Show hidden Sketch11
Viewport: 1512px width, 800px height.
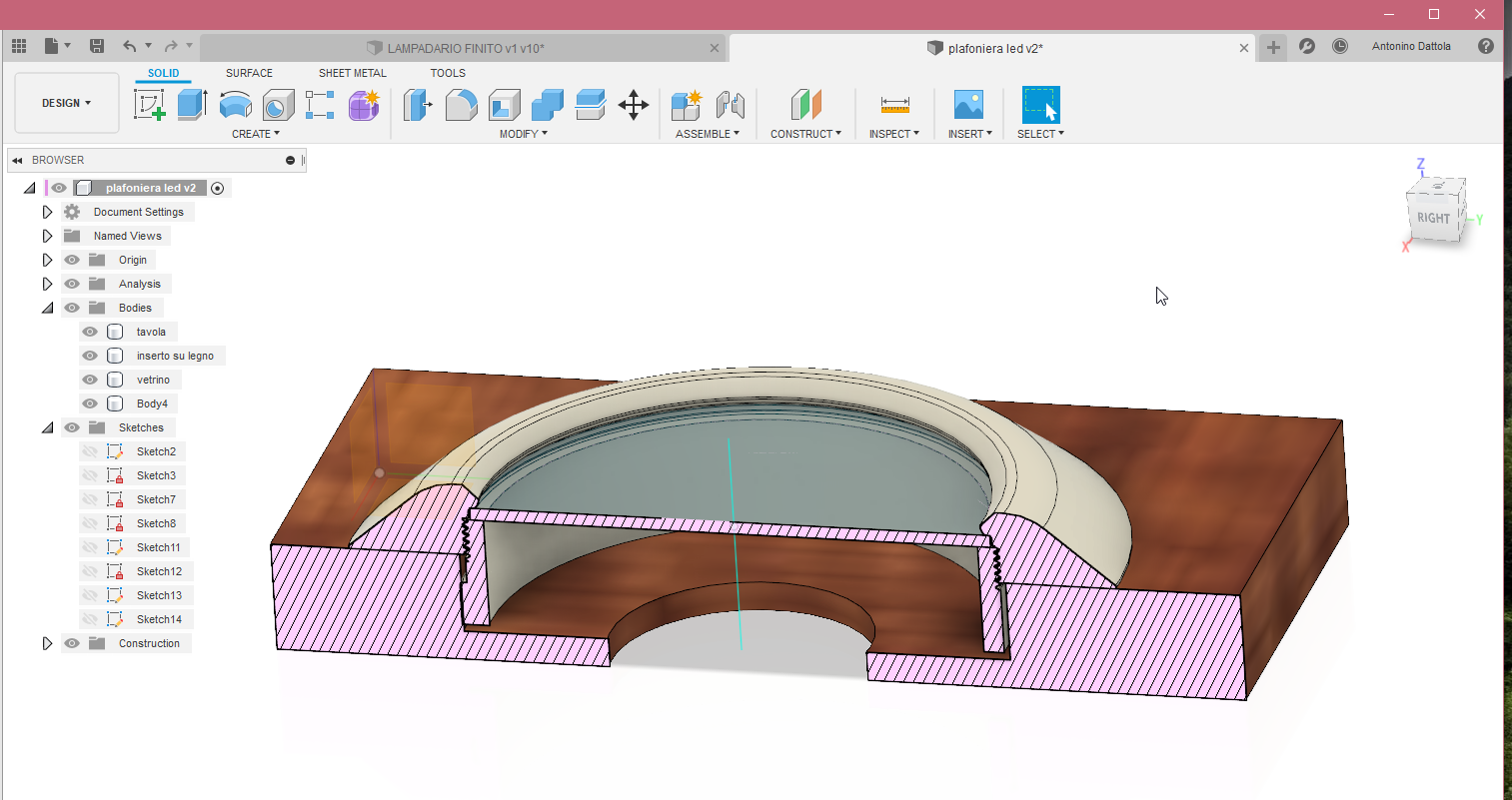[x=90, y=547]
